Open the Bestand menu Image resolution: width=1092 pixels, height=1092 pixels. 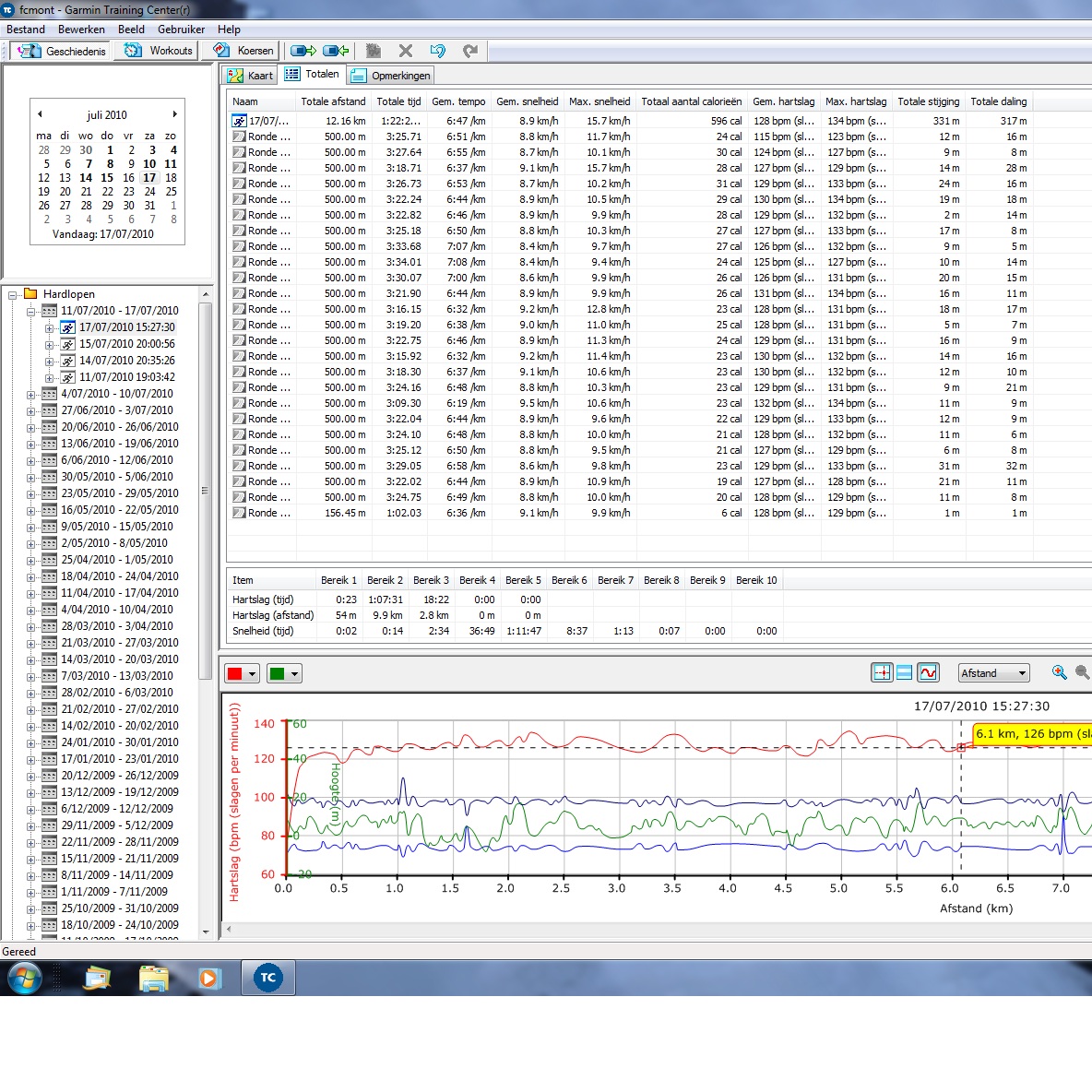pyautogui.click(x=26, y=30)
